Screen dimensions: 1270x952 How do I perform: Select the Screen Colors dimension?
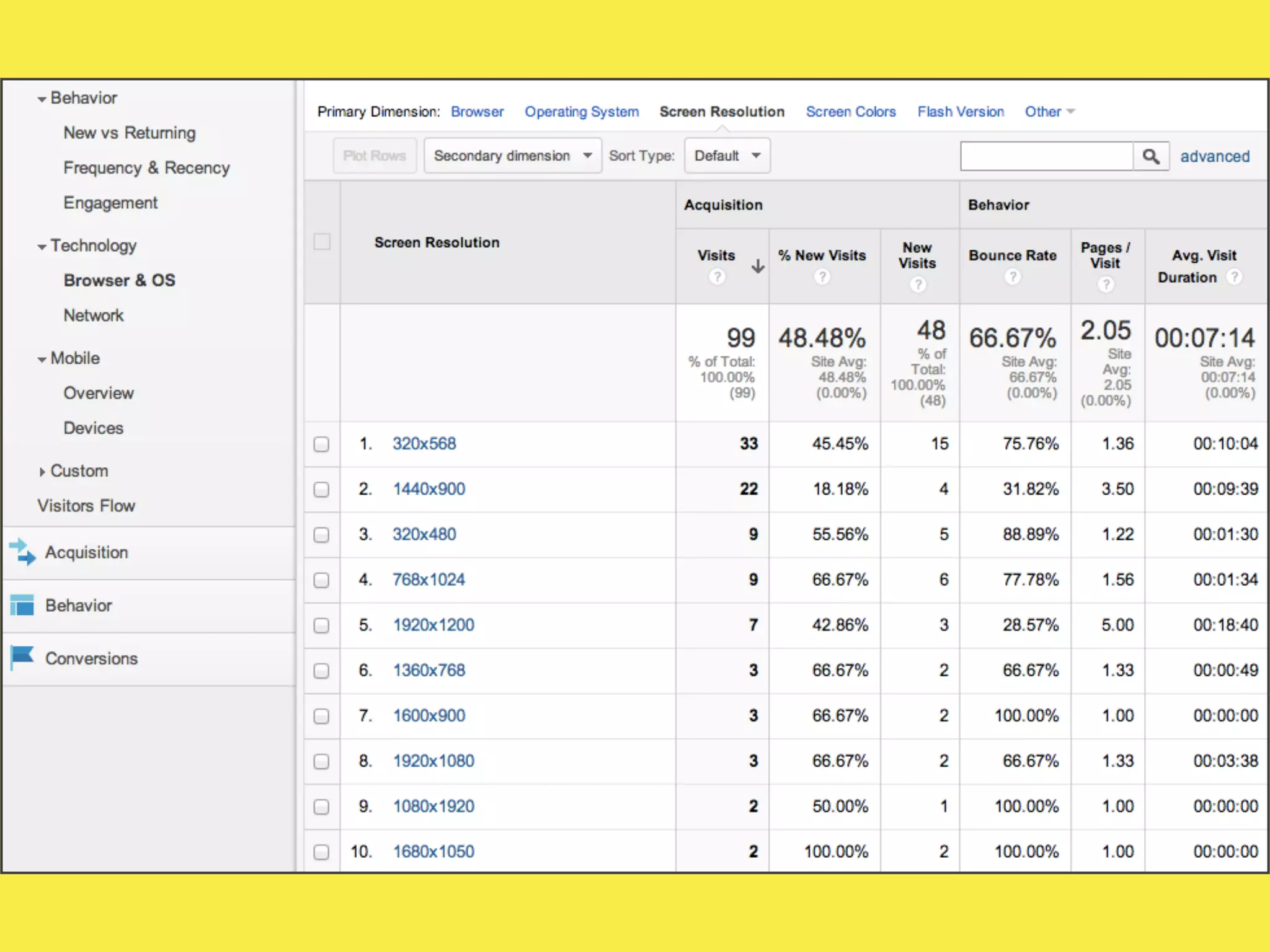point(850,112)
